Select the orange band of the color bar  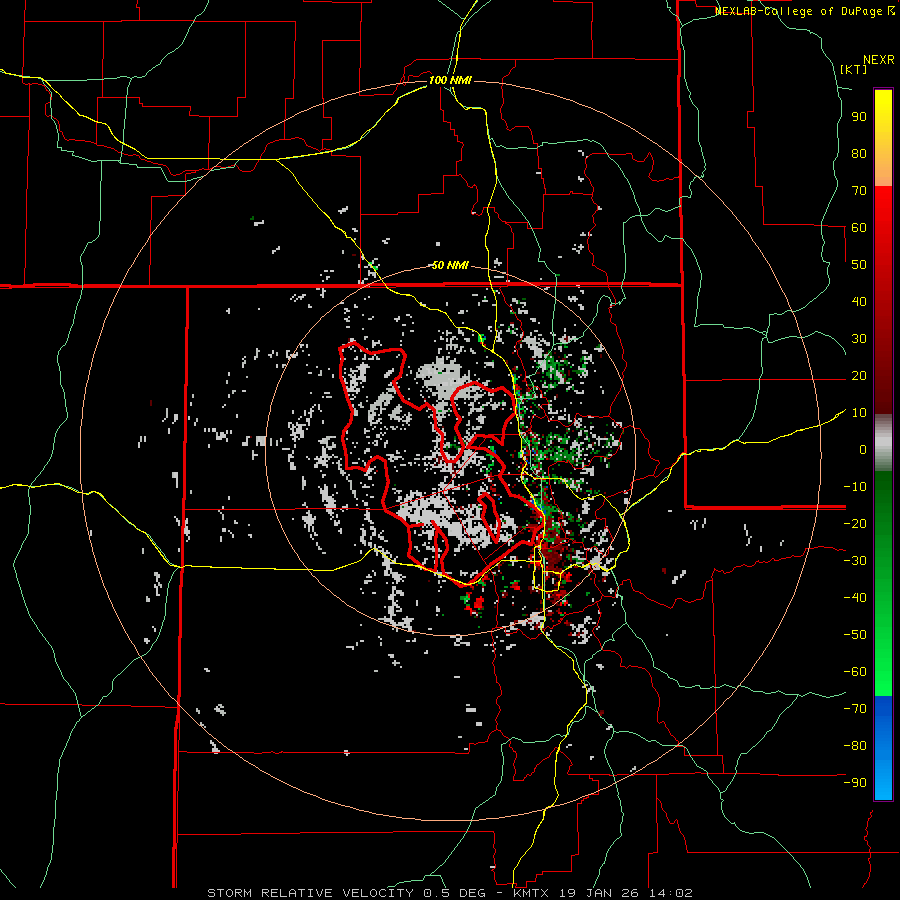tap(883, 170)
